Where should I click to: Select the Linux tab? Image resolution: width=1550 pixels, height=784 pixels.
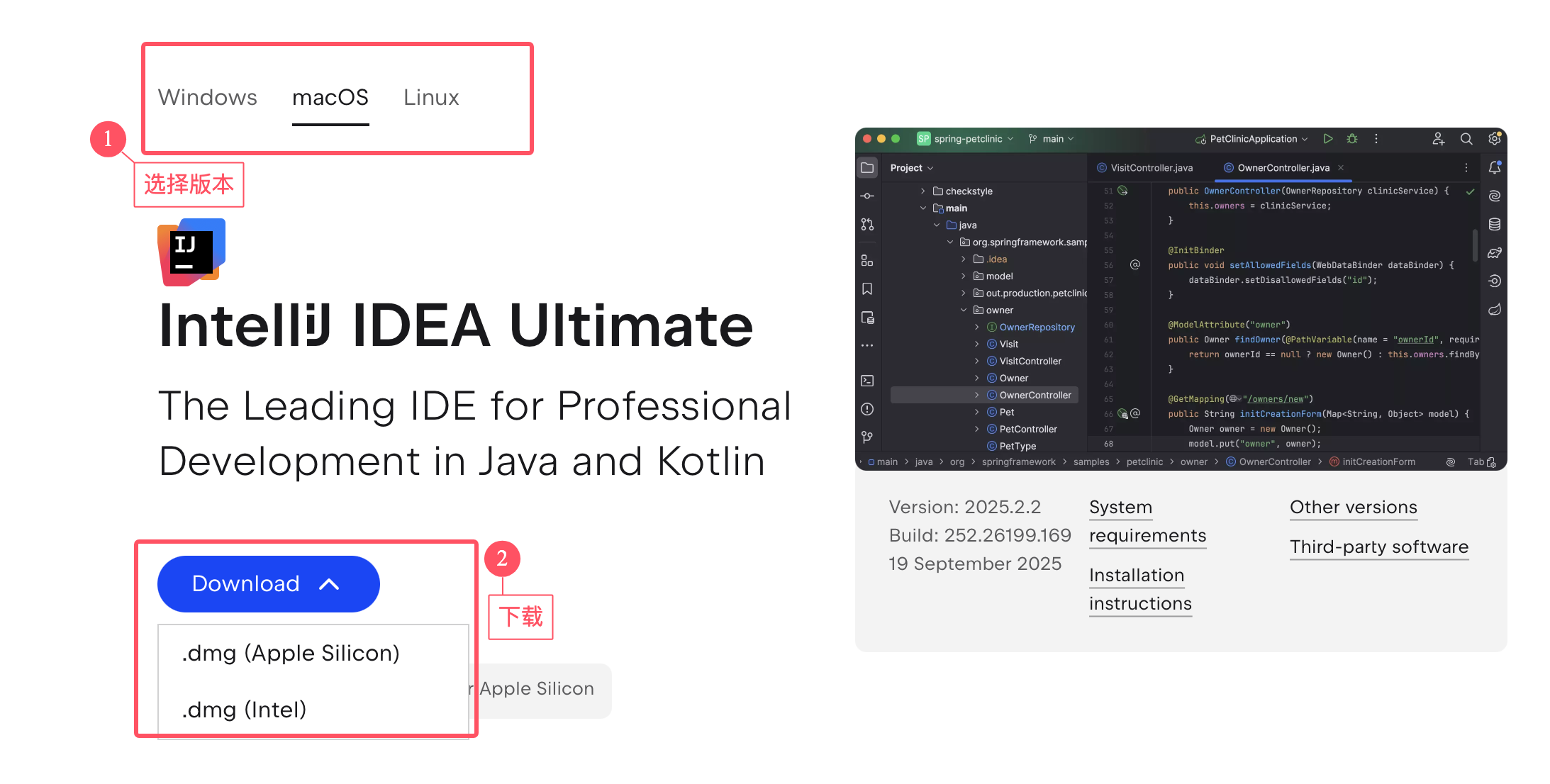click(431, 98)
